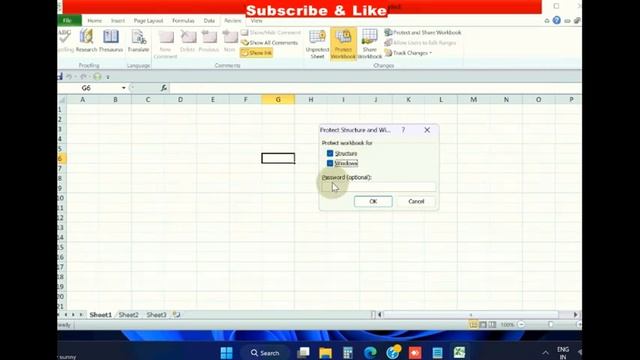Click Cancel in the Protect dialog
This screenshot has height=360, width=640.
pyautogui.click(x=416, y=201)
